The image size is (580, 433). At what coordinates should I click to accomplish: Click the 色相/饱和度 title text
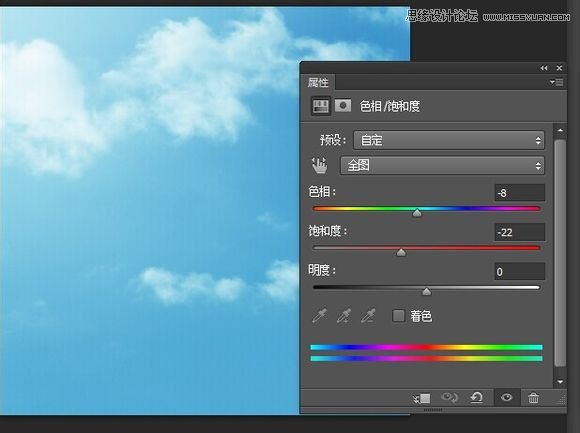[390, 106]
